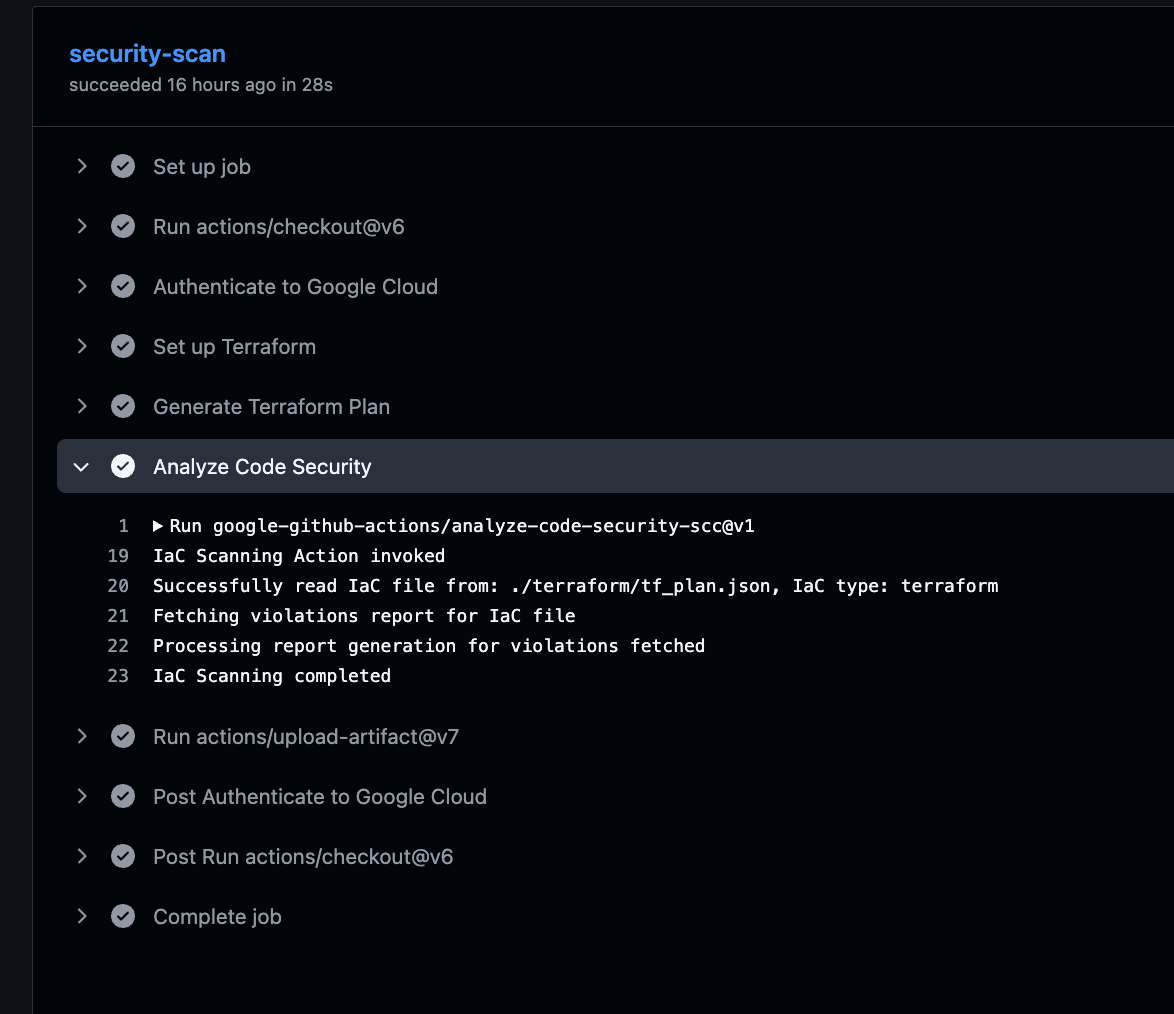Open the security-scan job title link
The image size is (1174, 1014).
147,54
